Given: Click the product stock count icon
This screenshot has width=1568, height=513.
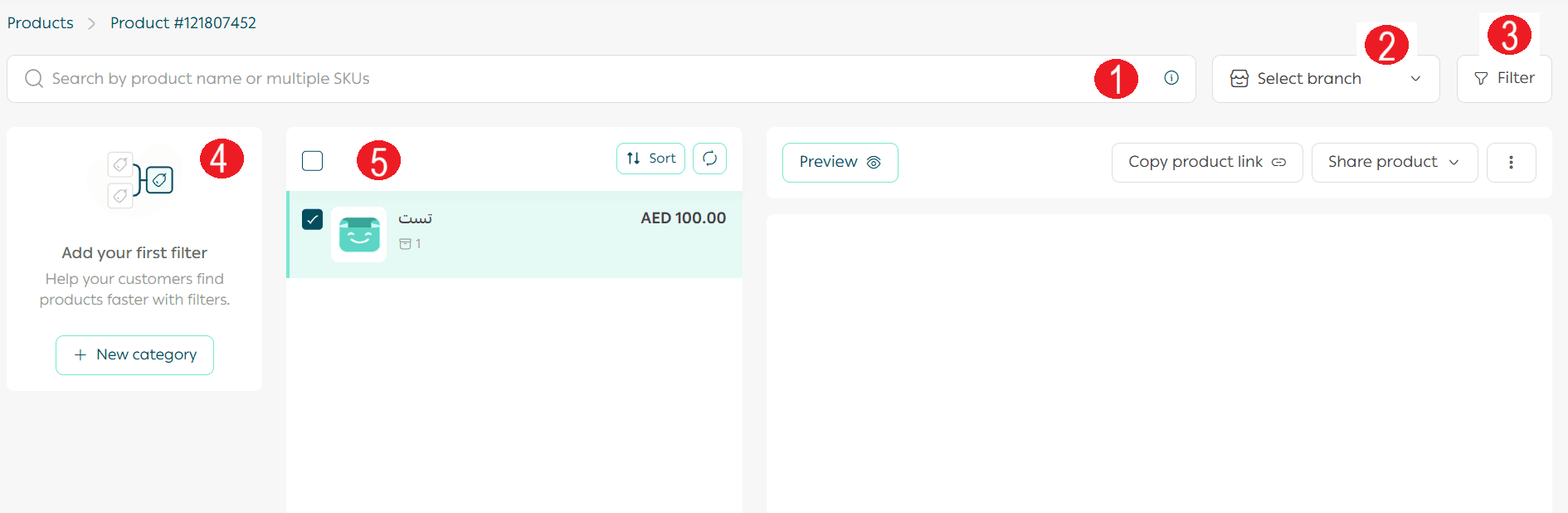Looking at the screenshot, I should pyautogui.click(x=406, y=244).
